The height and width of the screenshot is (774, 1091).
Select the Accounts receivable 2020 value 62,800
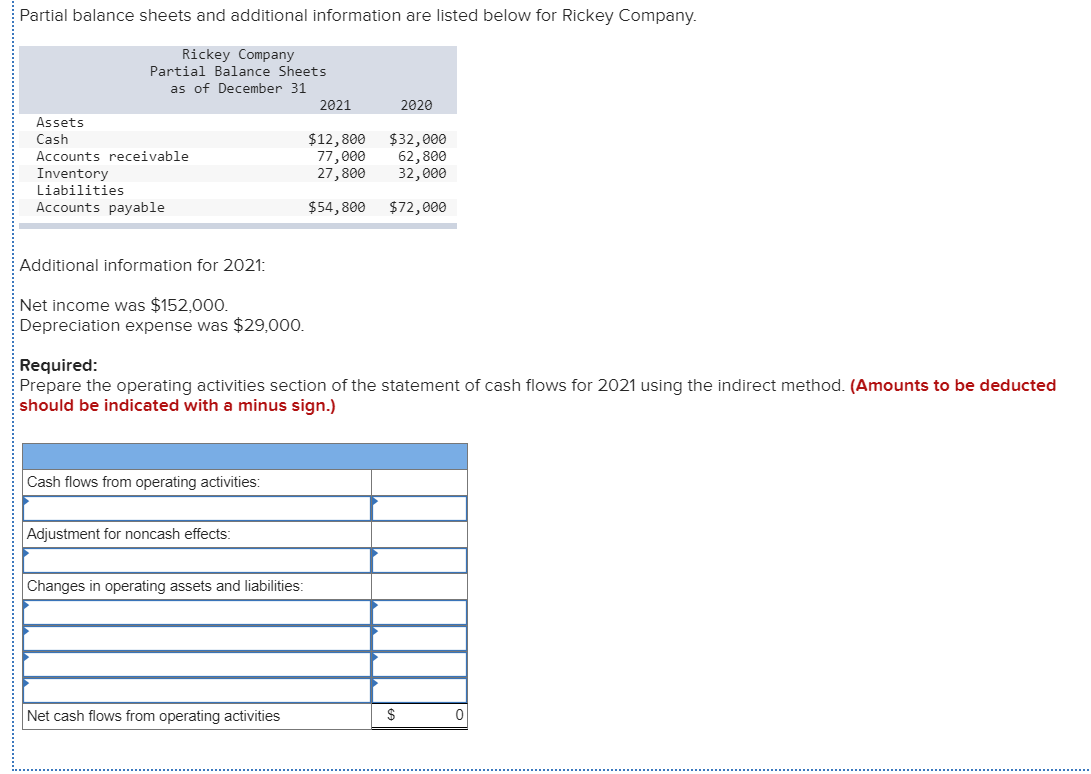(x=423, y=156)
